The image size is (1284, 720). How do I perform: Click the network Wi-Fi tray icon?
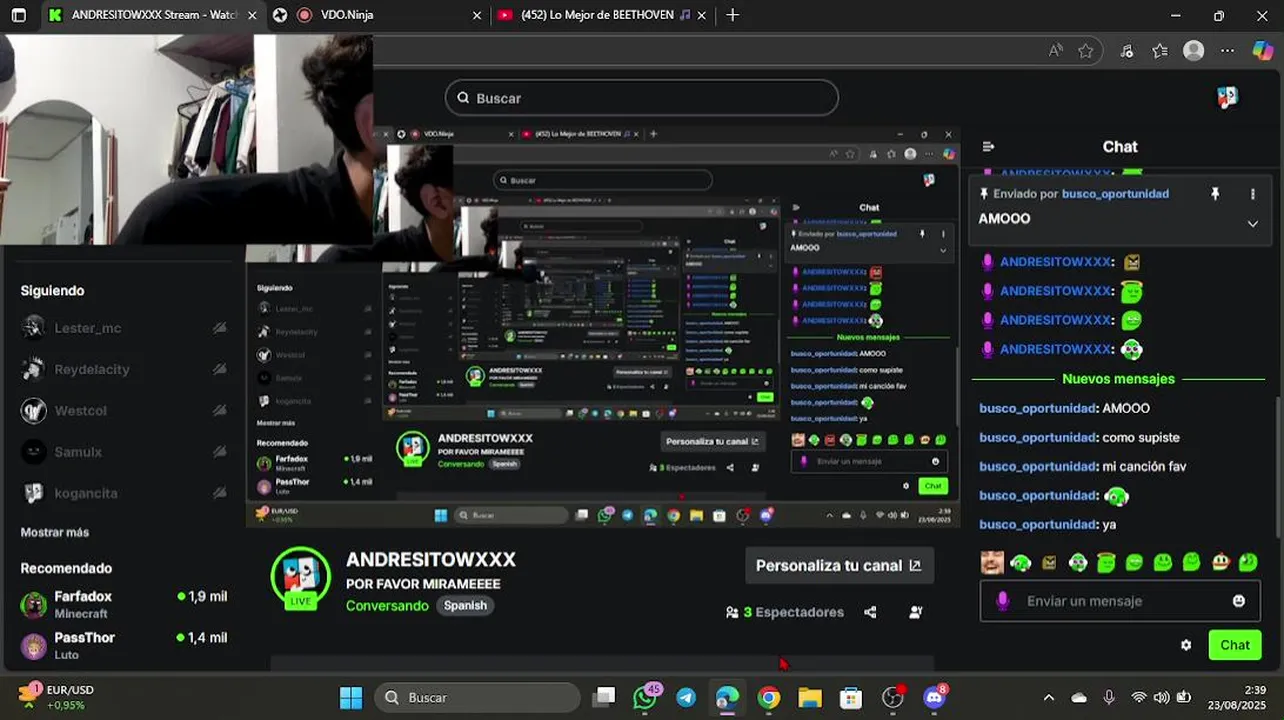pos(1138,697)
